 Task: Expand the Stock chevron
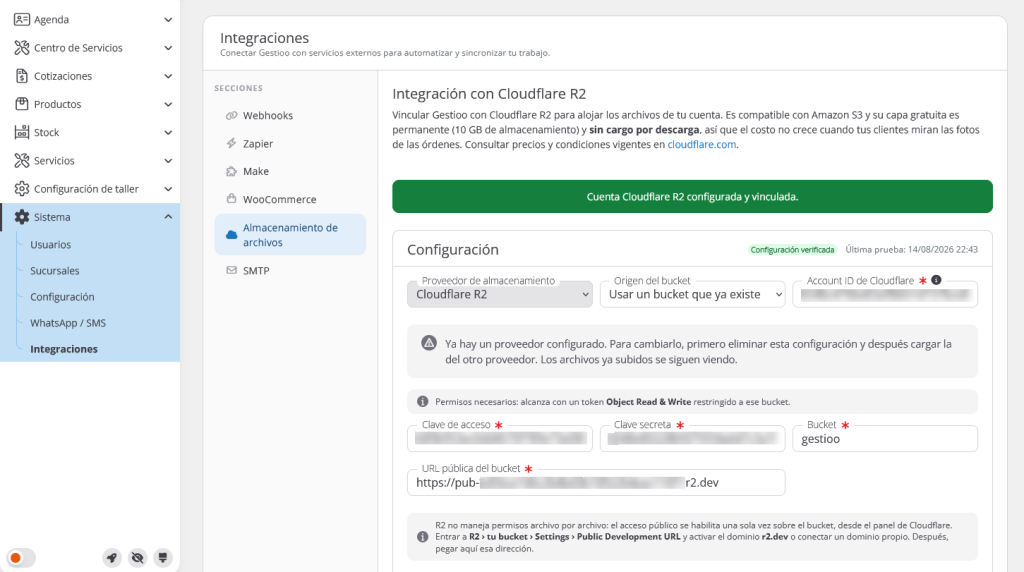(168, 132)
